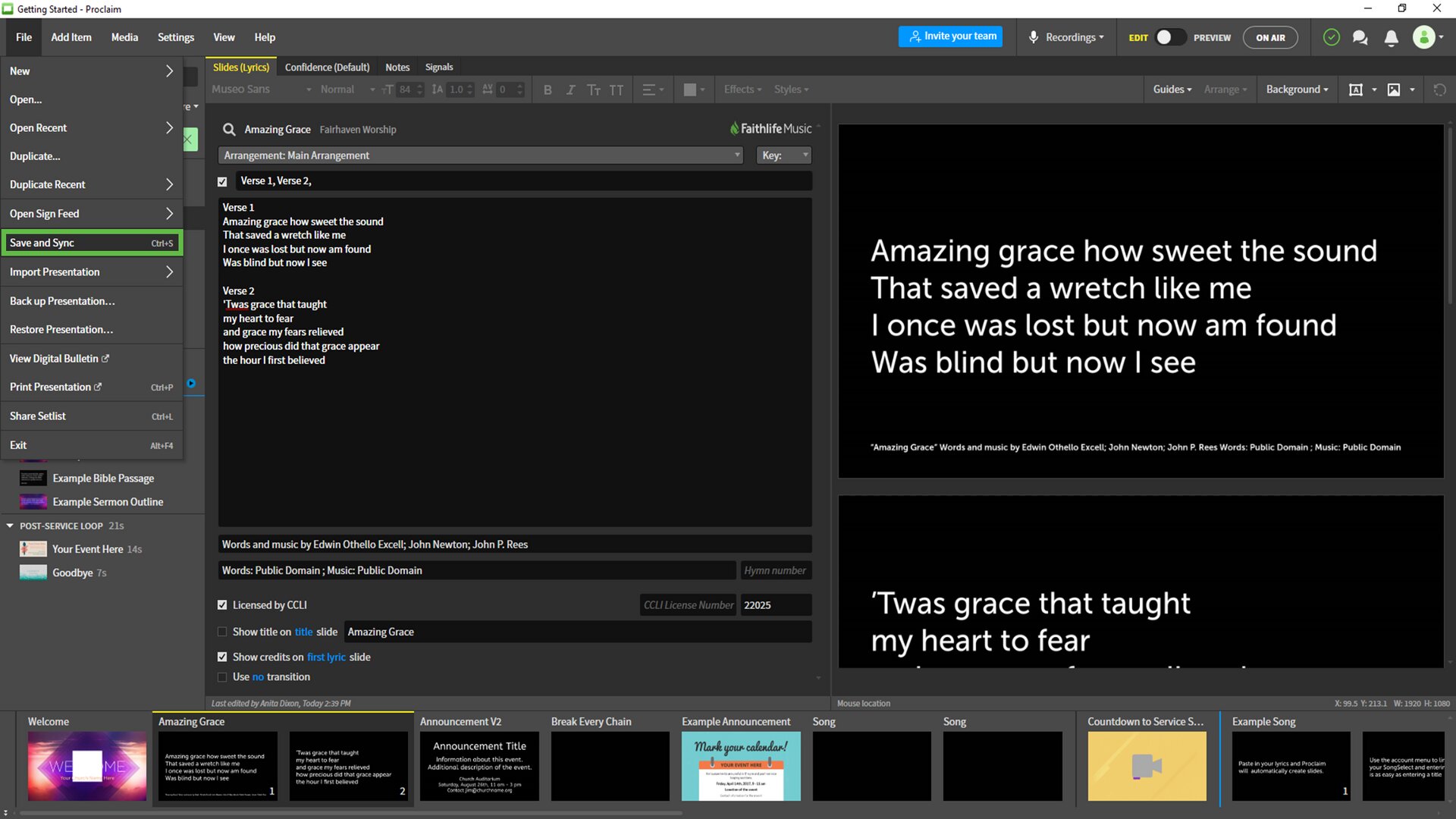Screen dimensions: 1456x819
Task: Toggle italic text formatting
Action: (x=570, y=89)
